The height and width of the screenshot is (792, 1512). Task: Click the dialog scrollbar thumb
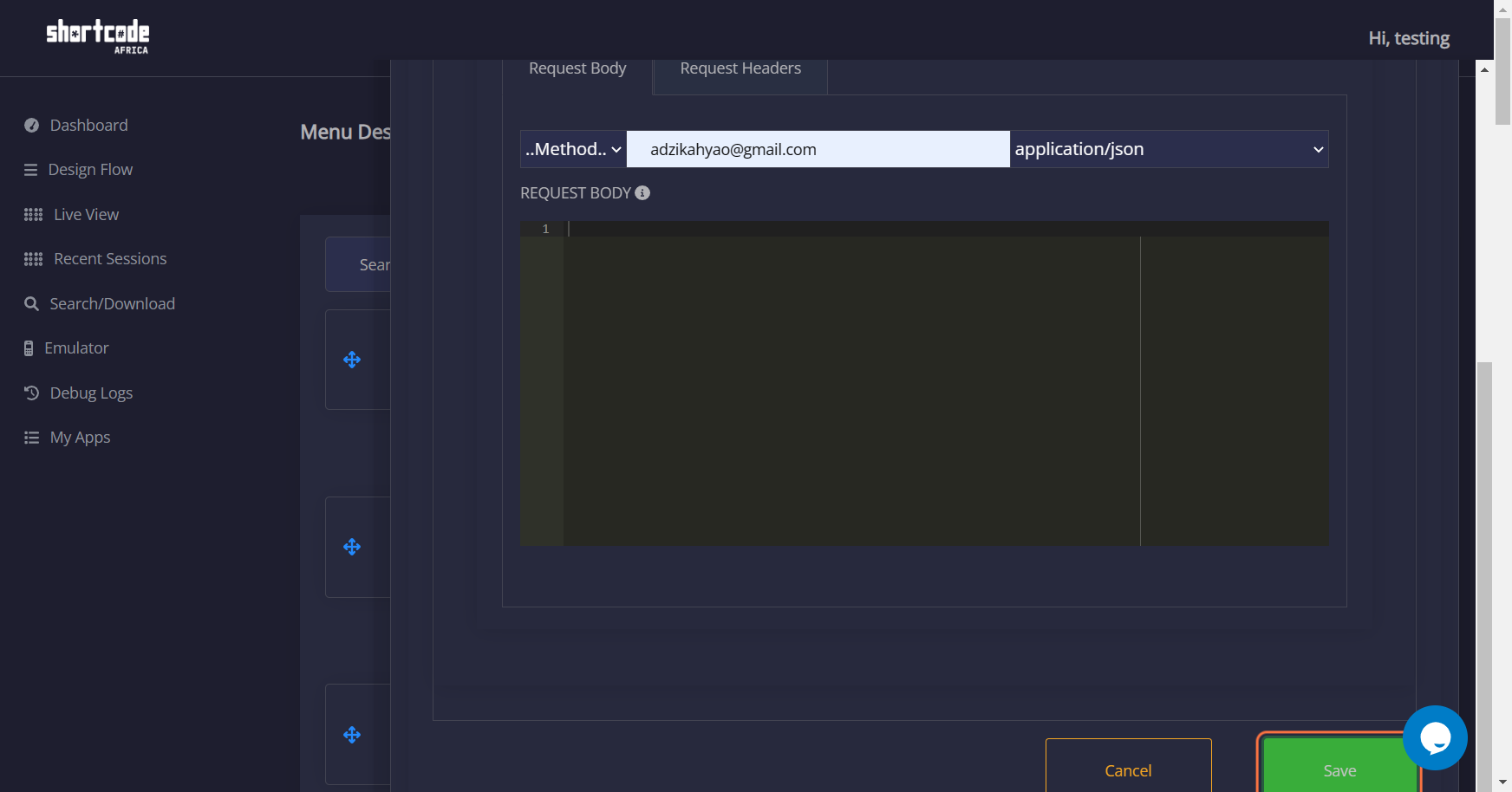point(1484,576)
